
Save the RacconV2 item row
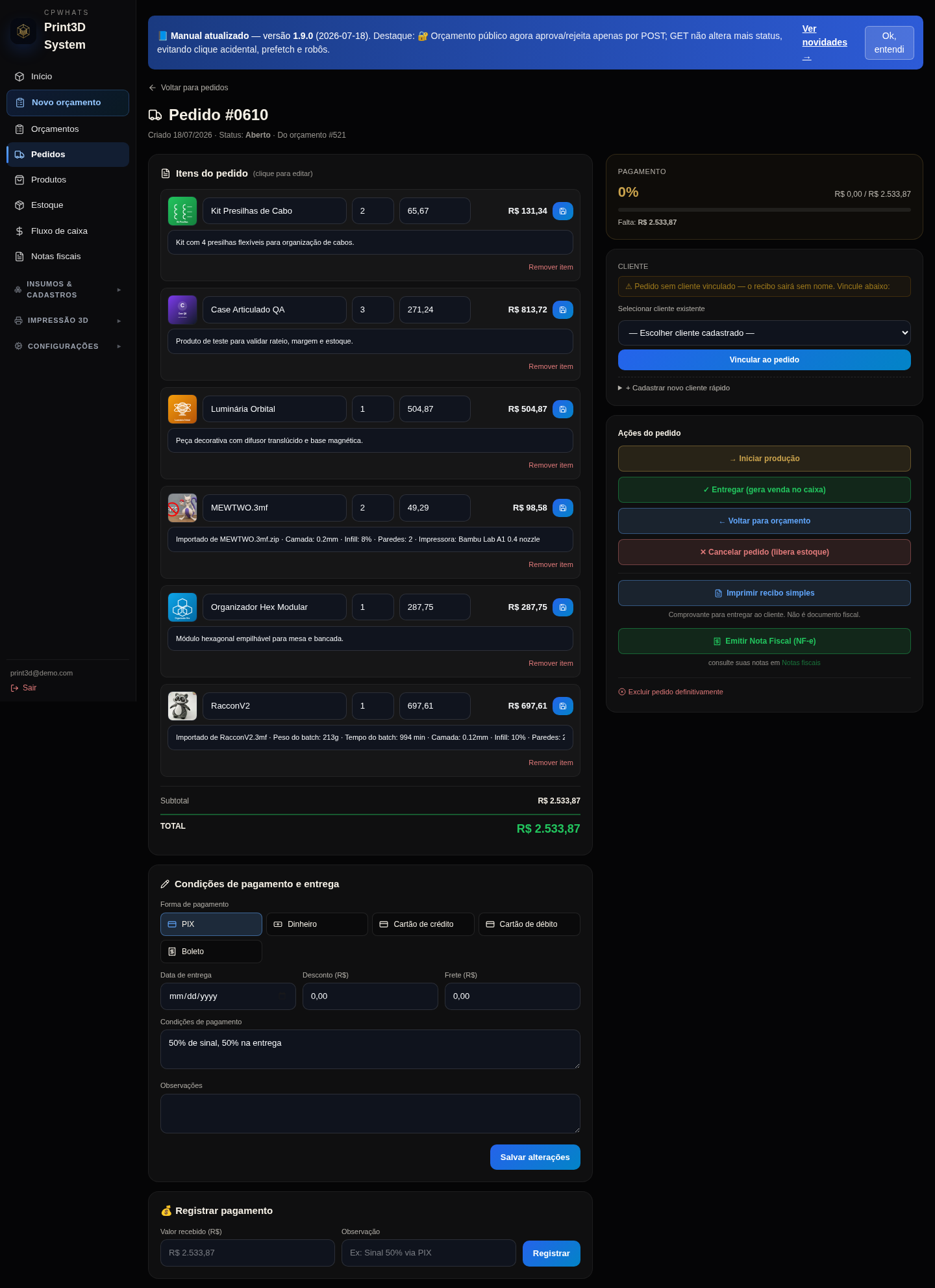[562, 706]
